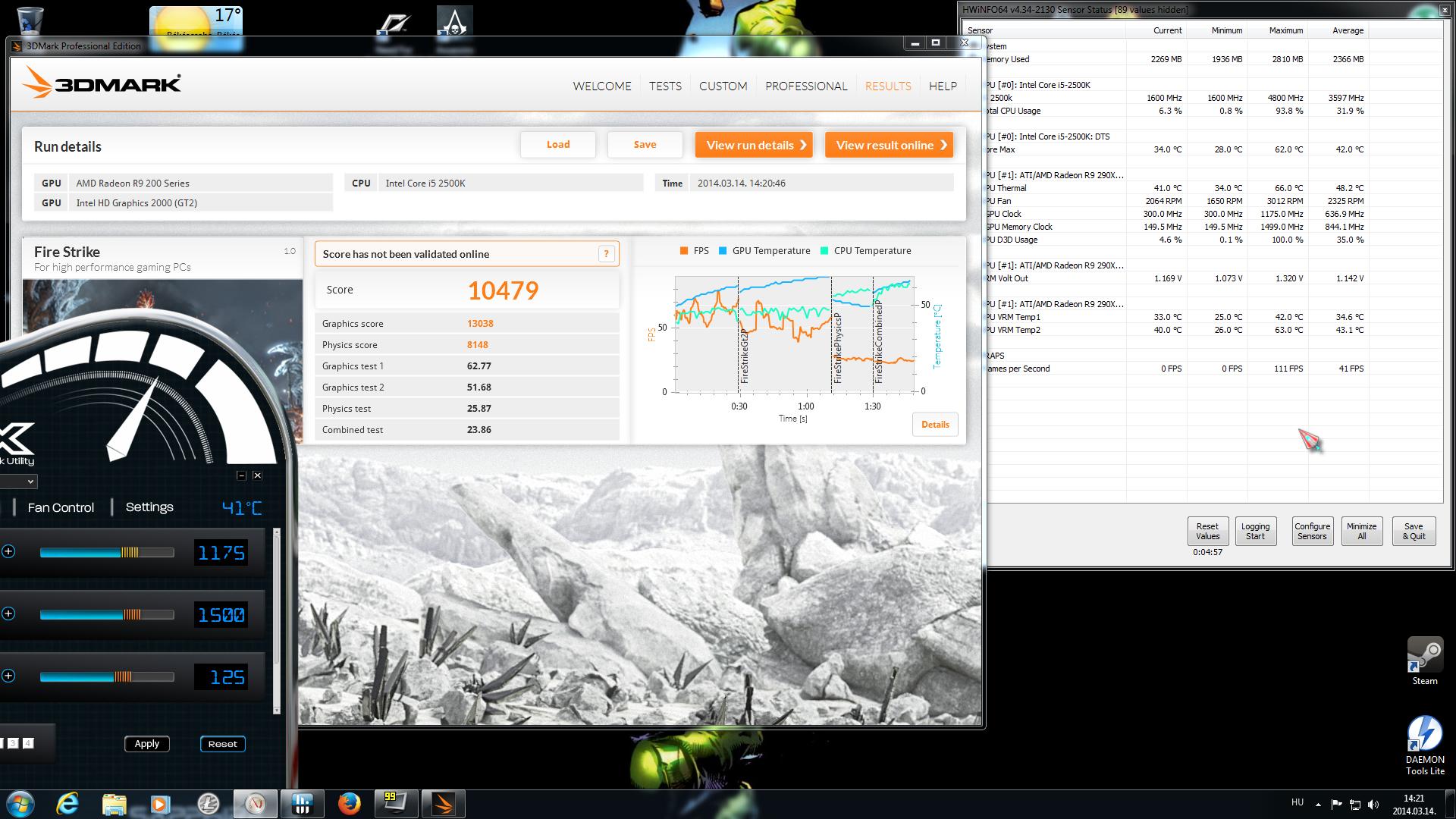Show hidden tray icons arrow
The height and width of the screenshot is (819, 1456).
(1318, 804)
